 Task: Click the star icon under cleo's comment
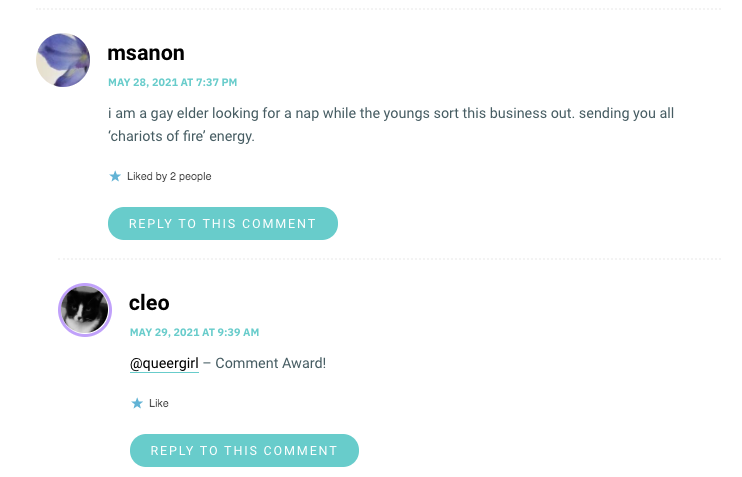coord(137,403)
